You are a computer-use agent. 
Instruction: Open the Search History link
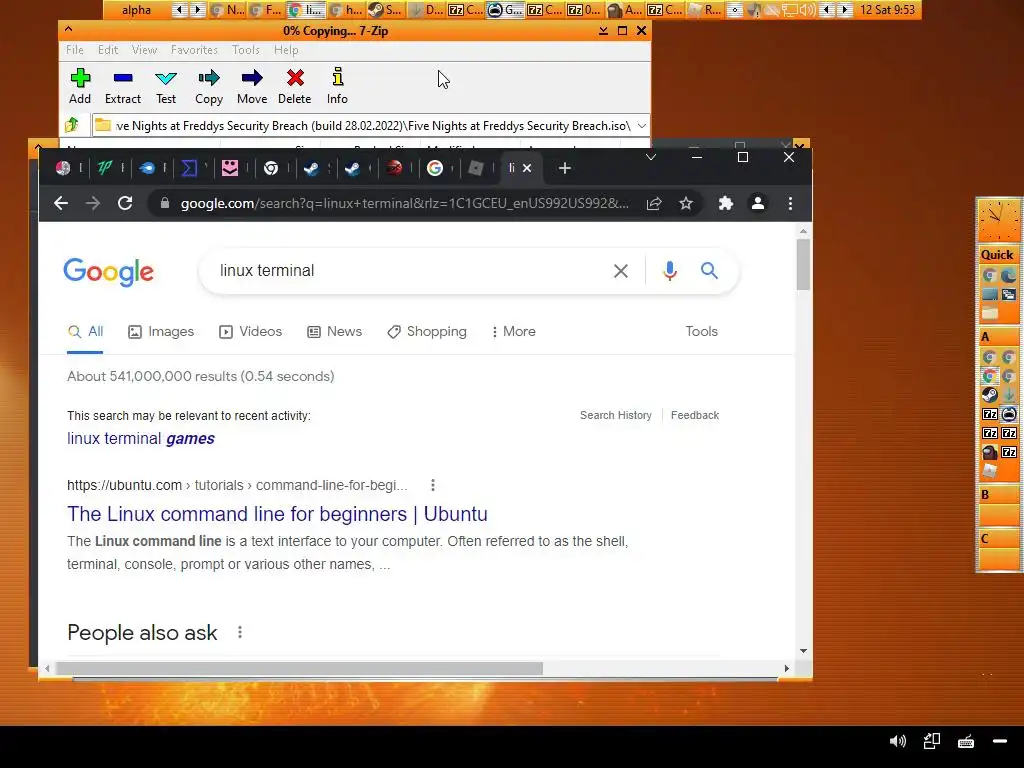point(616,415)
